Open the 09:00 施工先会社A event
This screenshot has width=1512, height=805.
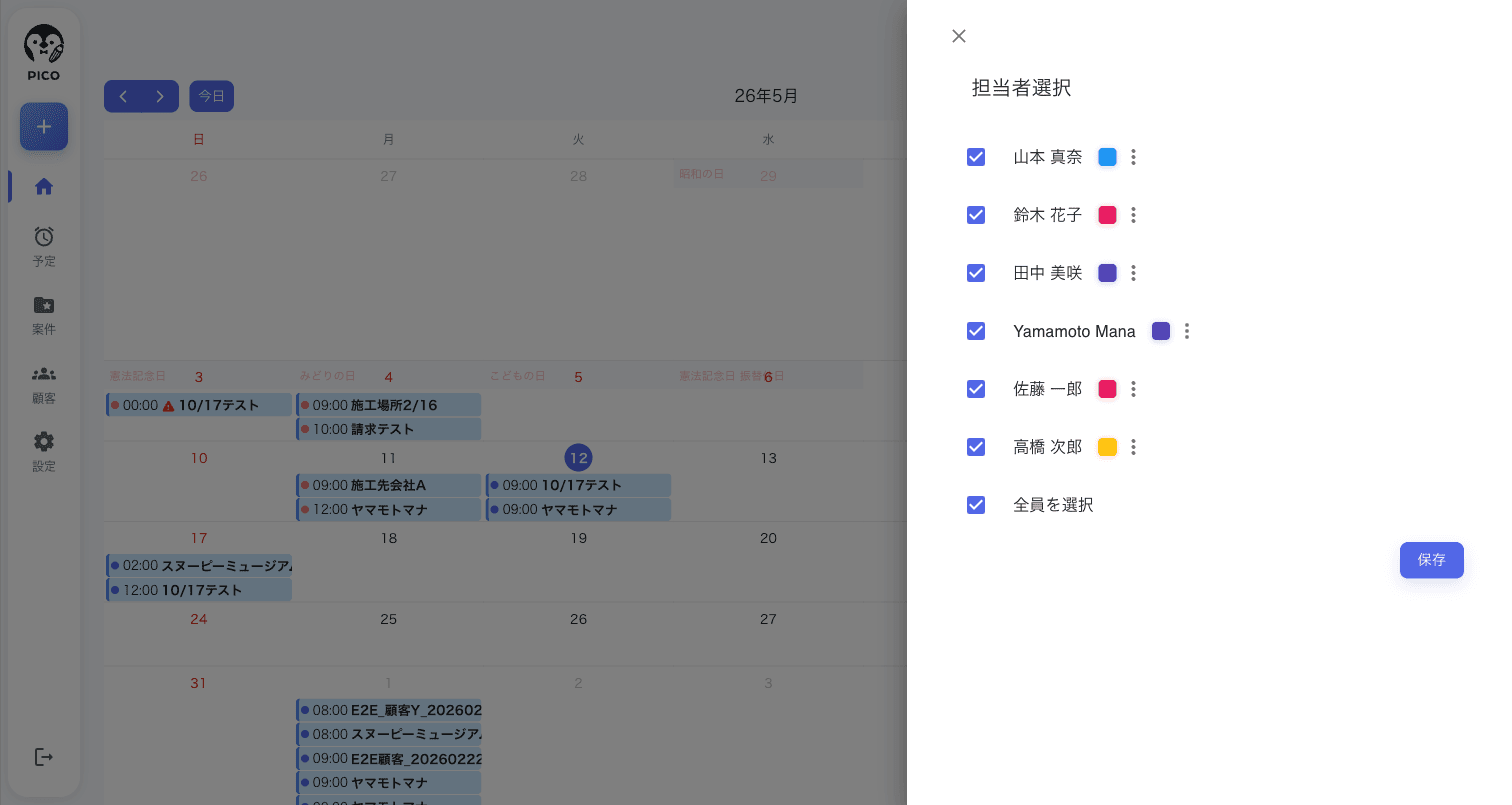[389, 485]
